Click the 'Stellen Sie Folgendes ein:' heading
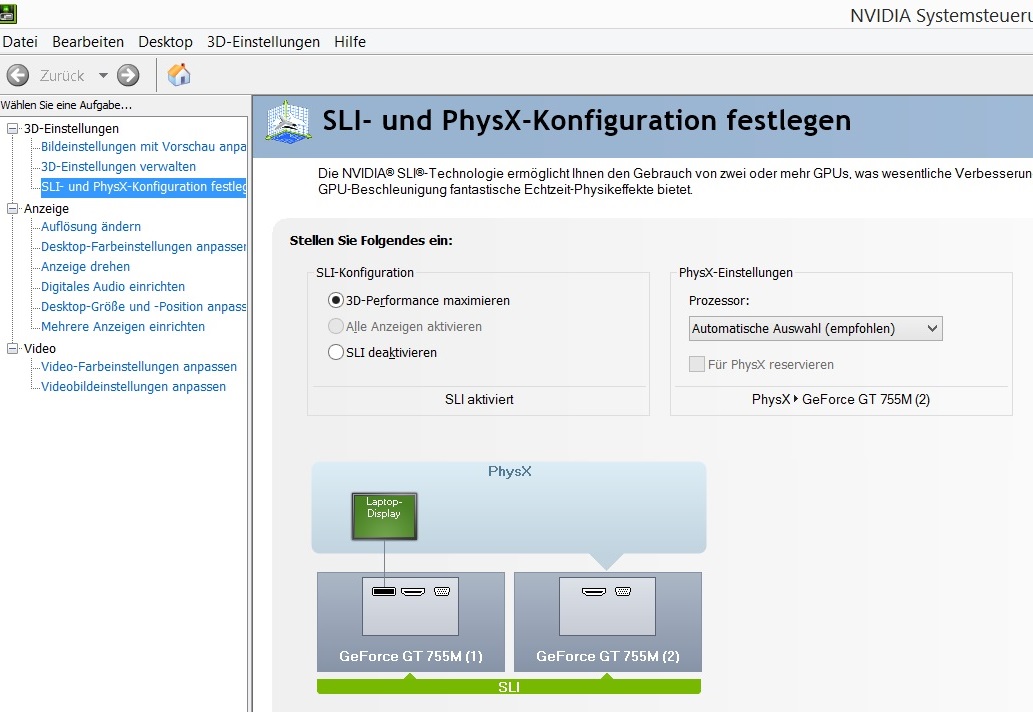 tap(371, 240)
